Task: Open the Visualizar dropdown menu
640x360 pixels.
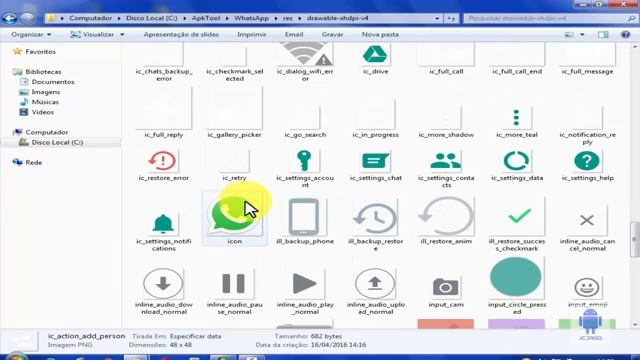Action: (x=98, y=35)
